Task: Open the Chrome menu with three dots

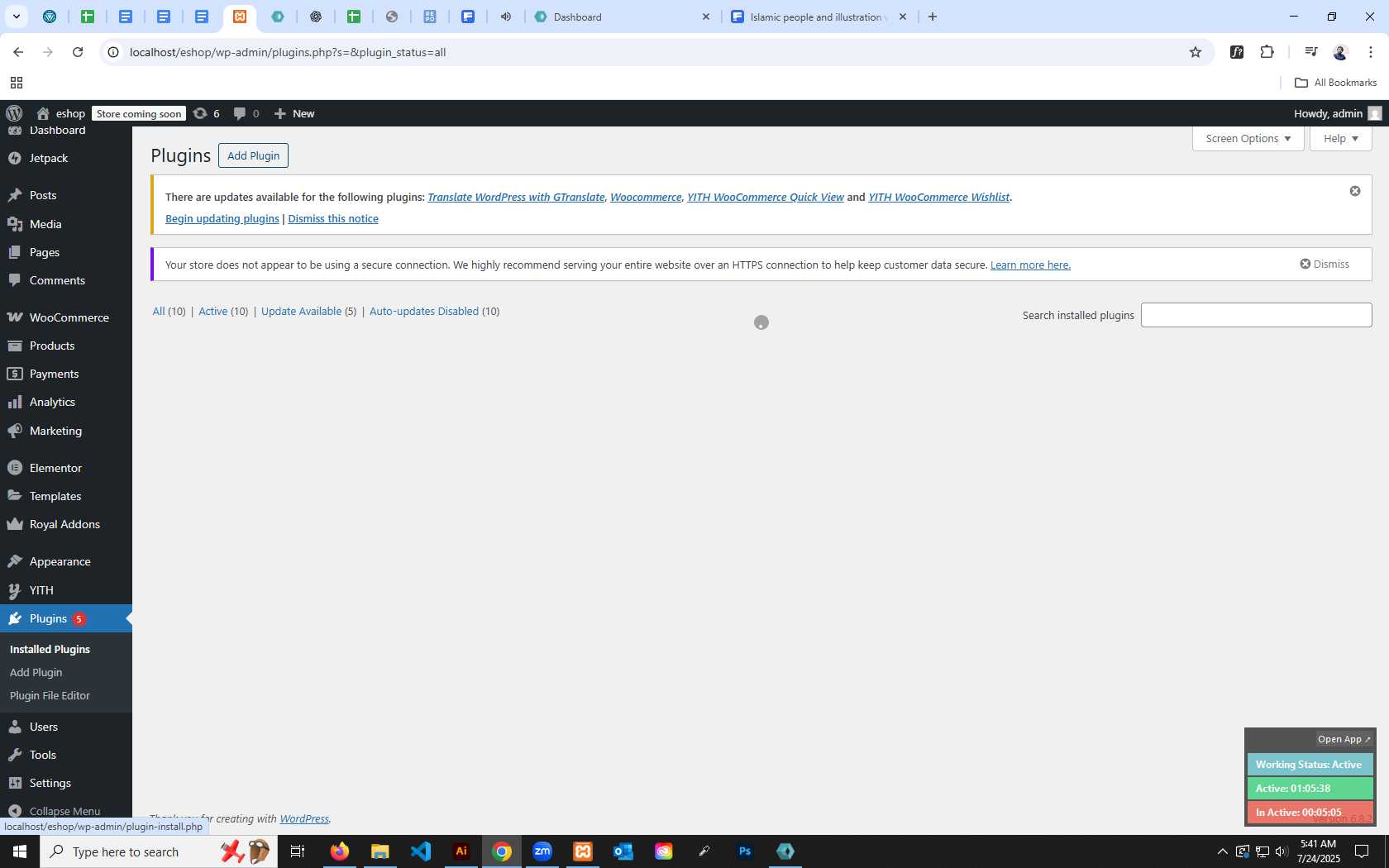Action: pyautogui.click(x=1371, y=52)
